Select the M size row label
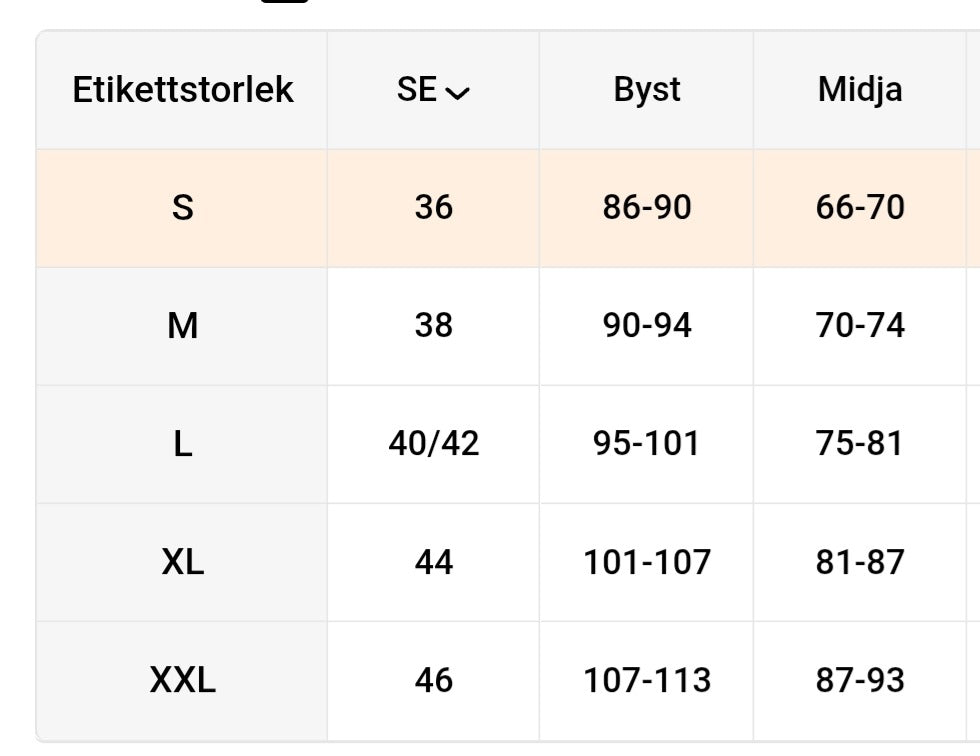The width and height of the screenshot is (980, 756). [182, 326]
